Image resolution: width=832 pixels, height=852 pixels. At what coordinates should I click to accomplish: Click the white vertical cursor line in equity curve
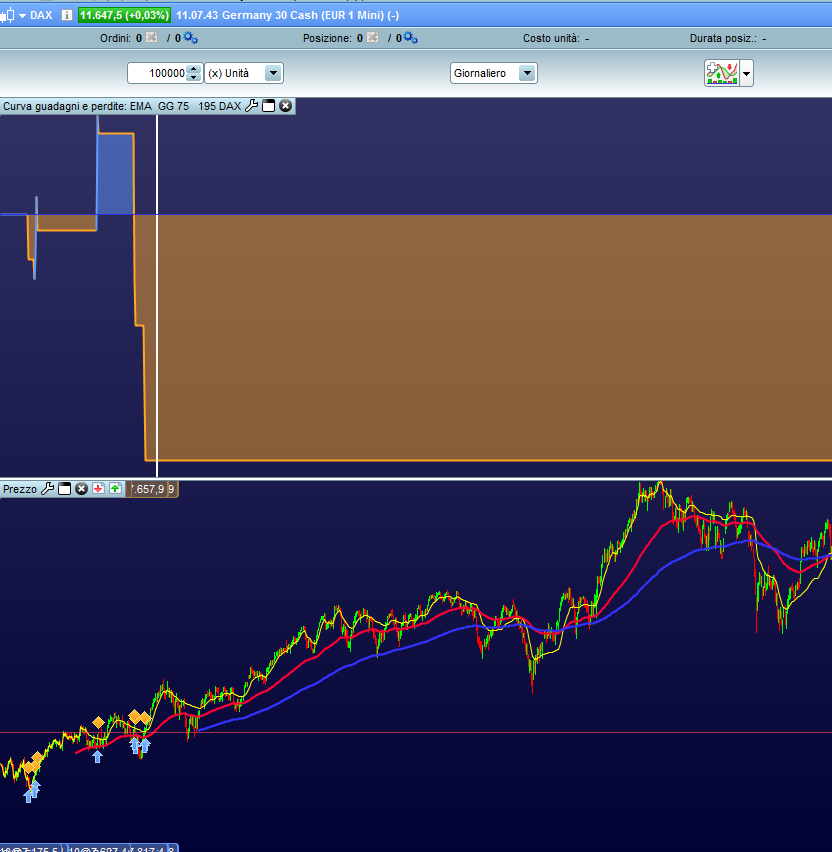pyautogui.click(x=157, y=296)
